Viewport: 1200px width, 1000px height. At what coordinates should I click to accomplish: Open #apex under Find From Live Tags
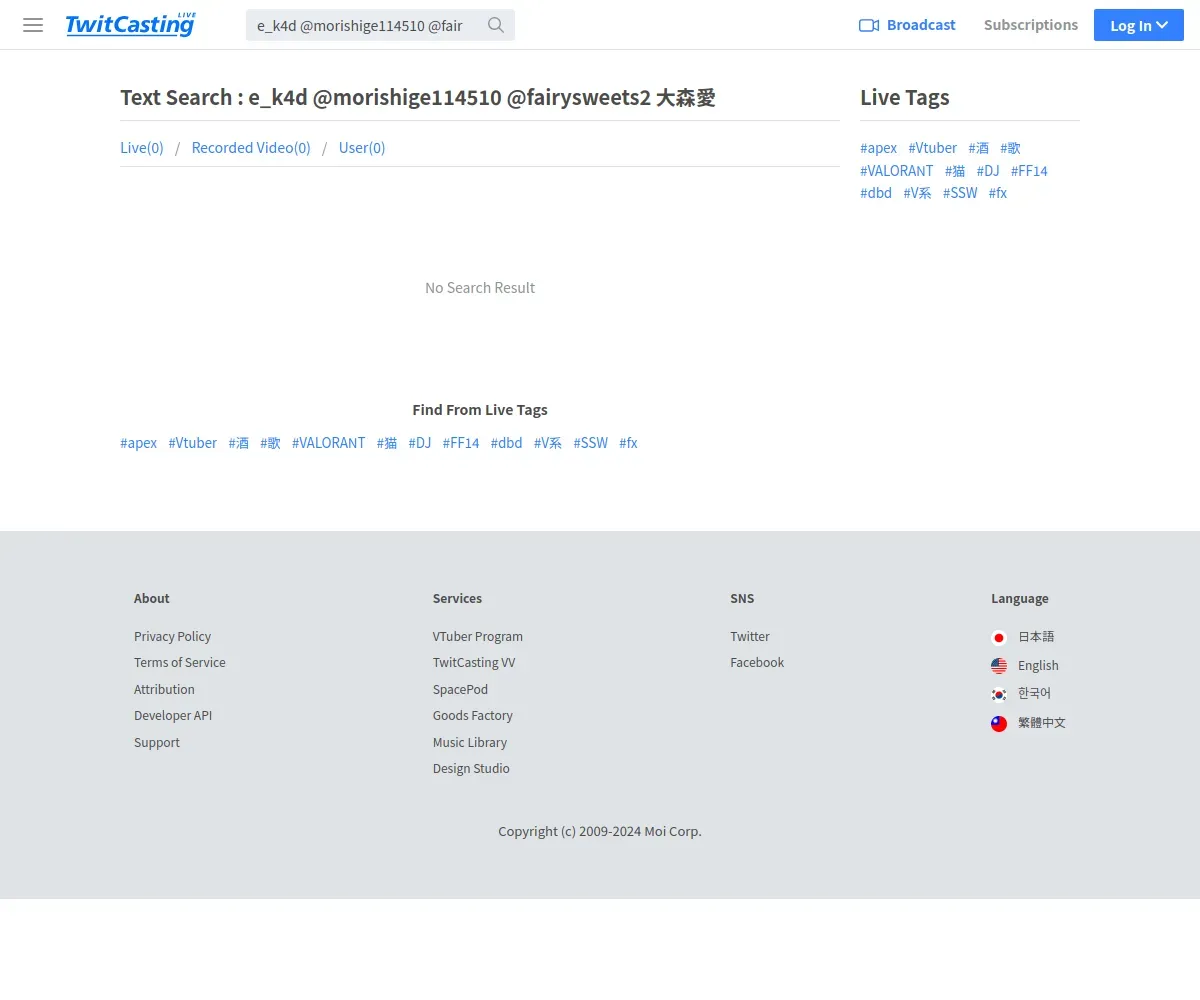point(139,443)
